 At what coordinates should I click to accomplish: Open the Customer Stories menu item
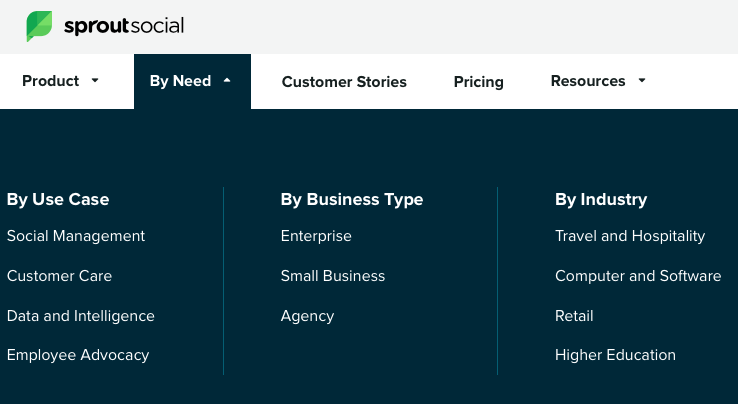point(344,82)
